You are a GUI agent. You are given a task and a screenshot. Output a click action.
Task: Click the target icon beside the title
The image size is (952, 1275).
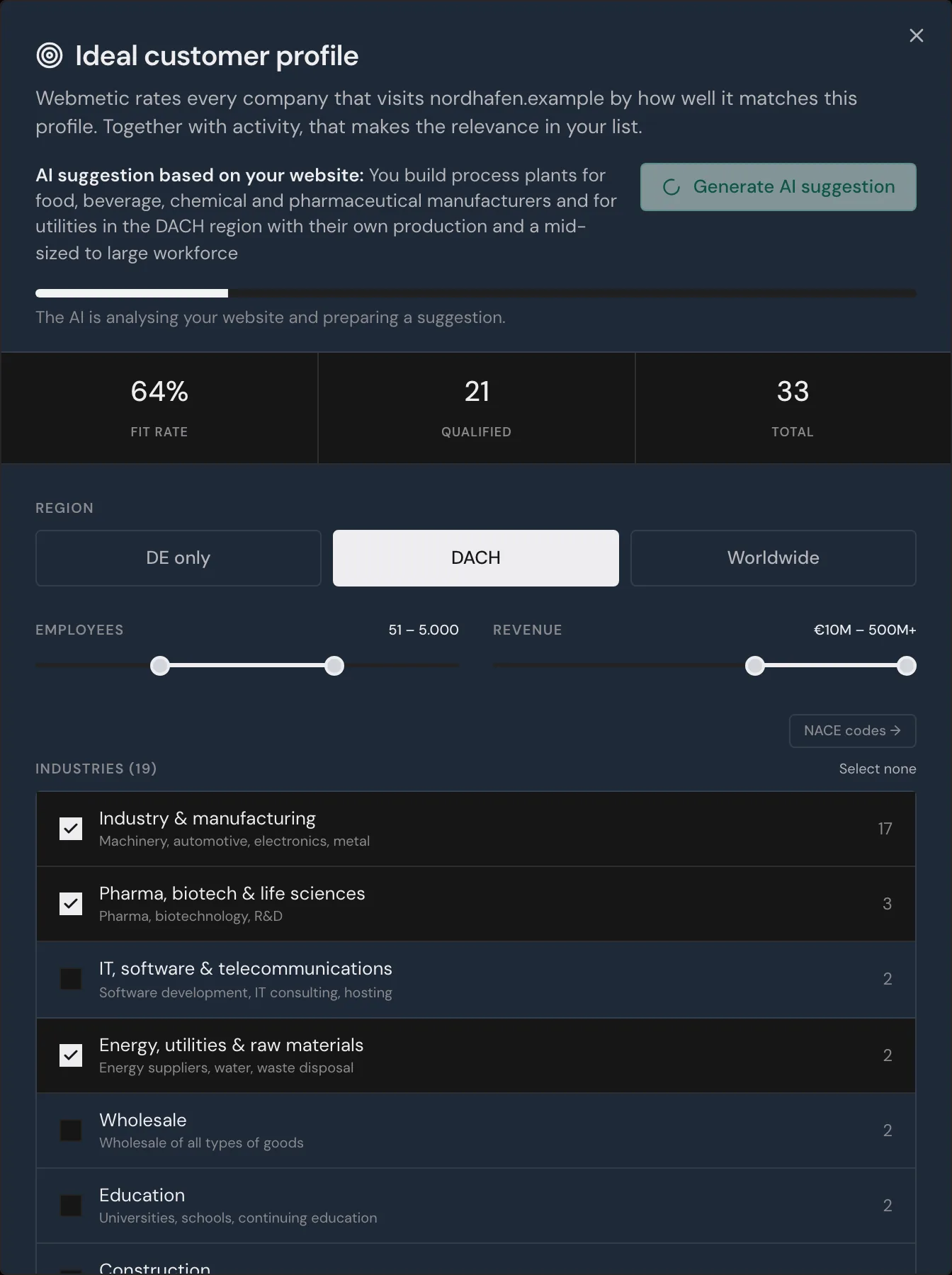click(x=50, y=55)
